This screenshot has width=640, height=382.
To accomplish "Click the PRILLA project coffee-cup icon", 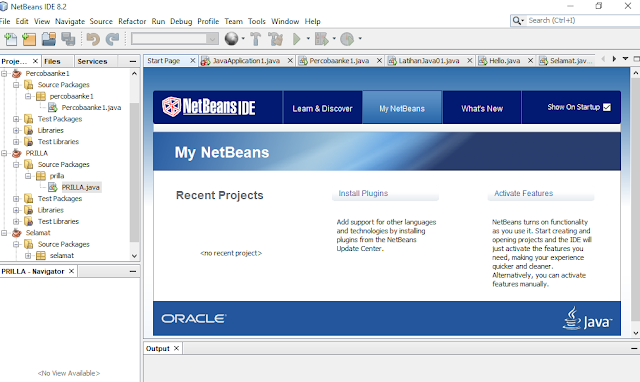I will (17, 153).
